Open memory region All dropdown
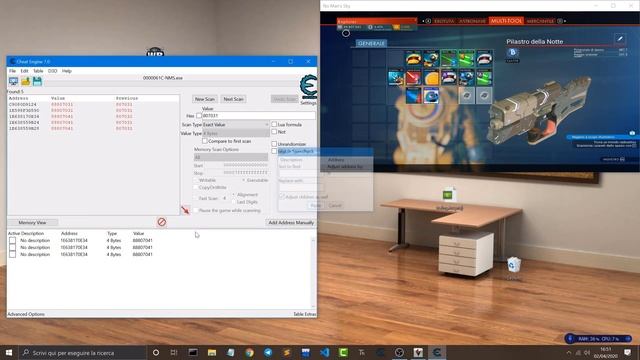 [231, 157]
